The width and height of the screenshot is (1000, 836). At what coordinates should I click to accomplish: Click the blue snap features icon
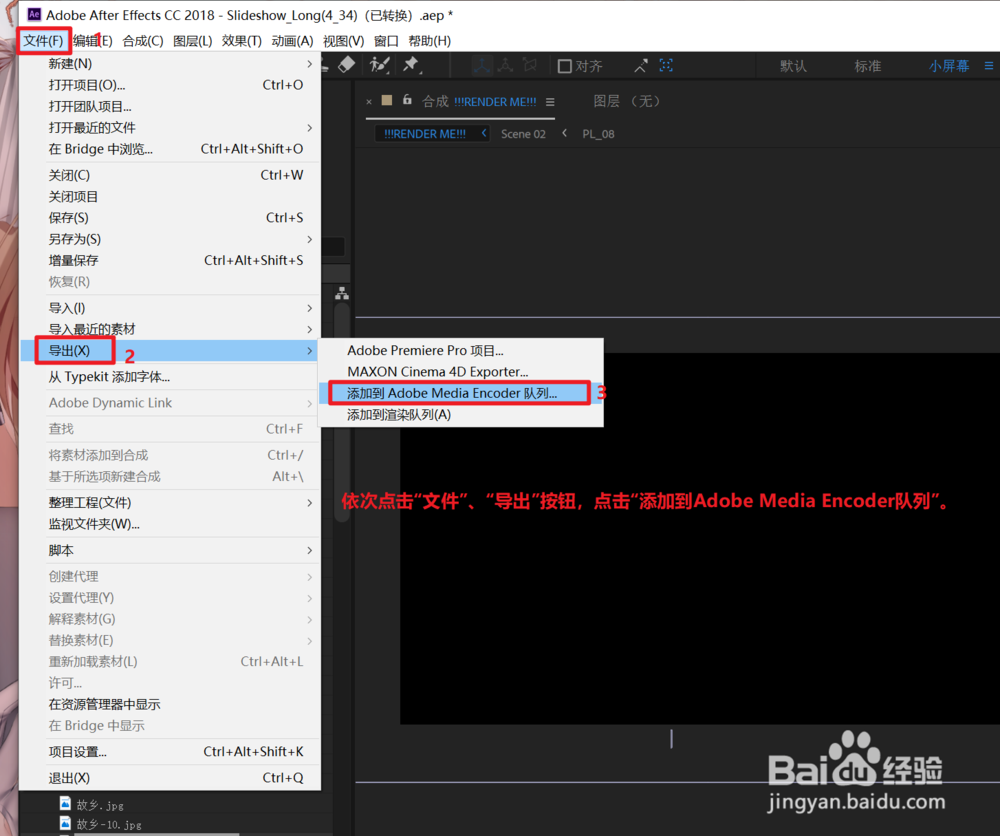click(666, 65)
